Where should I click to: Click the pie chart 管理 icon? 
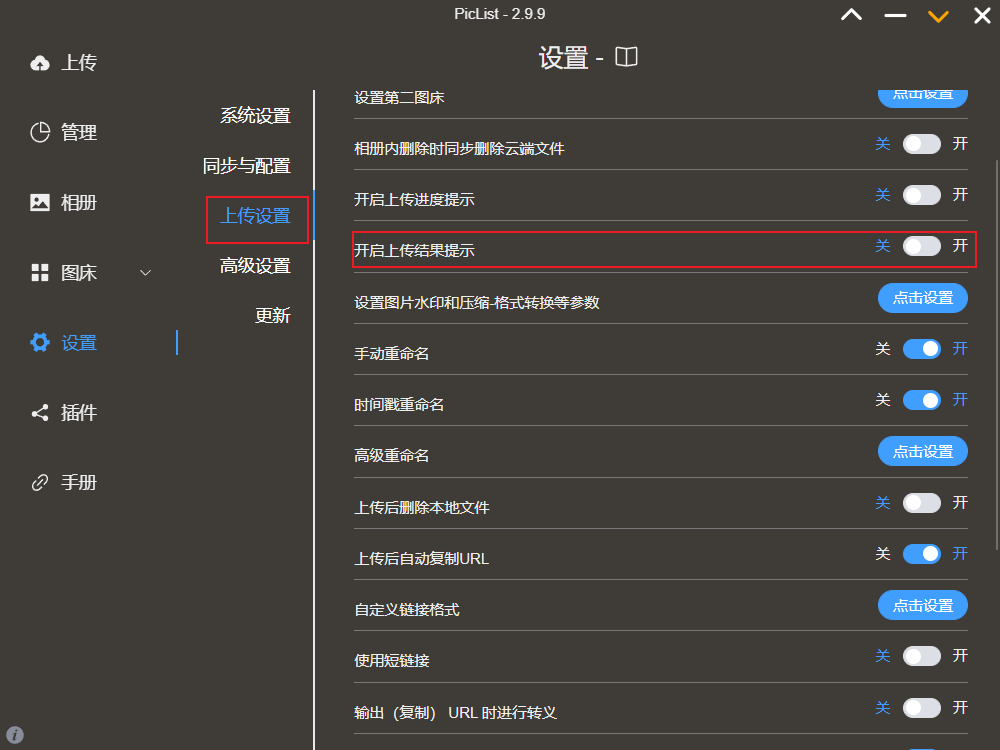coord(40,132)
